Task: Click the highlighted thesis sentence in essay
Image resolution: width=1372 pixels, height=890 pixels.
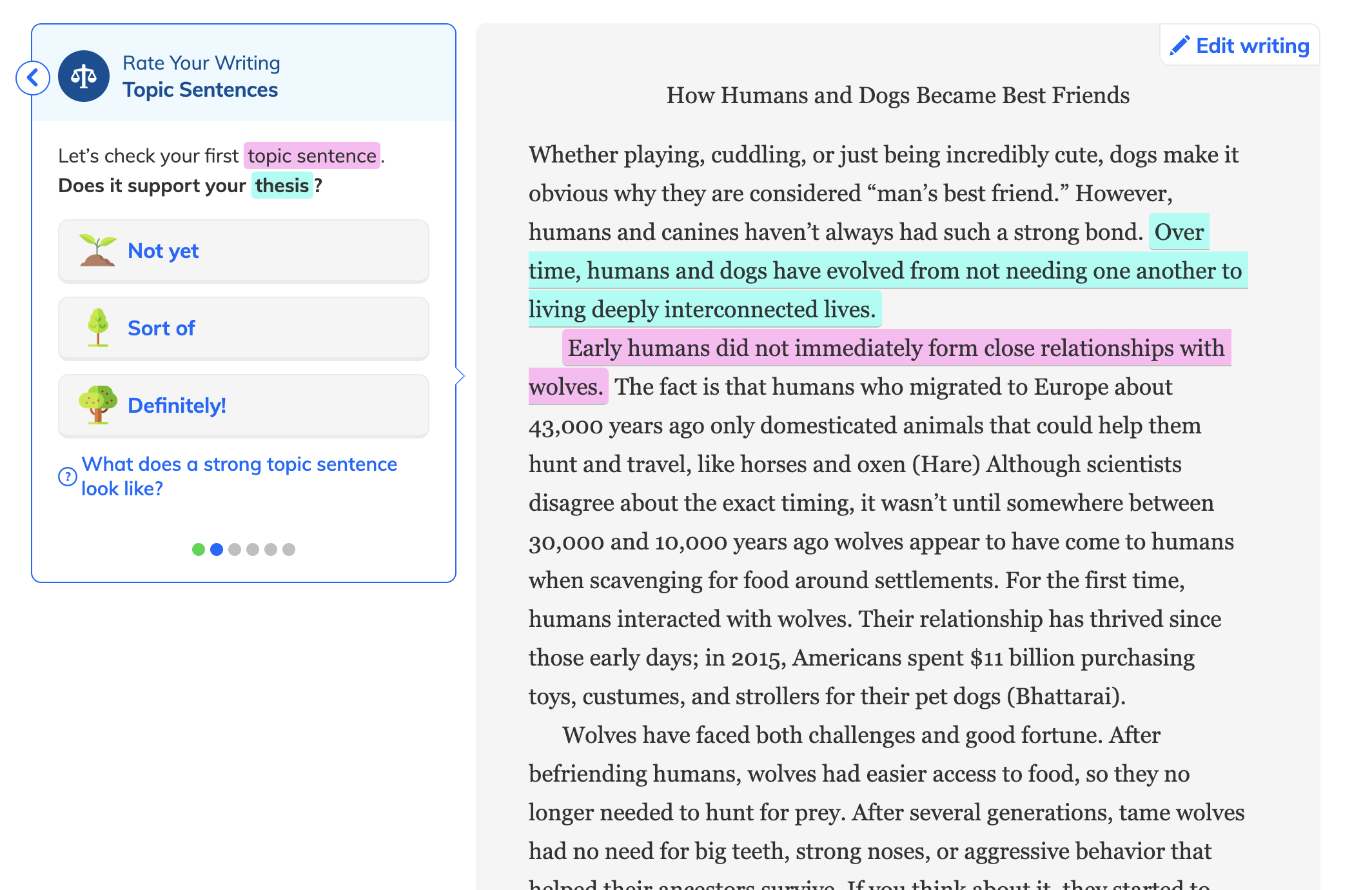Action: click(x=883, y=272)
